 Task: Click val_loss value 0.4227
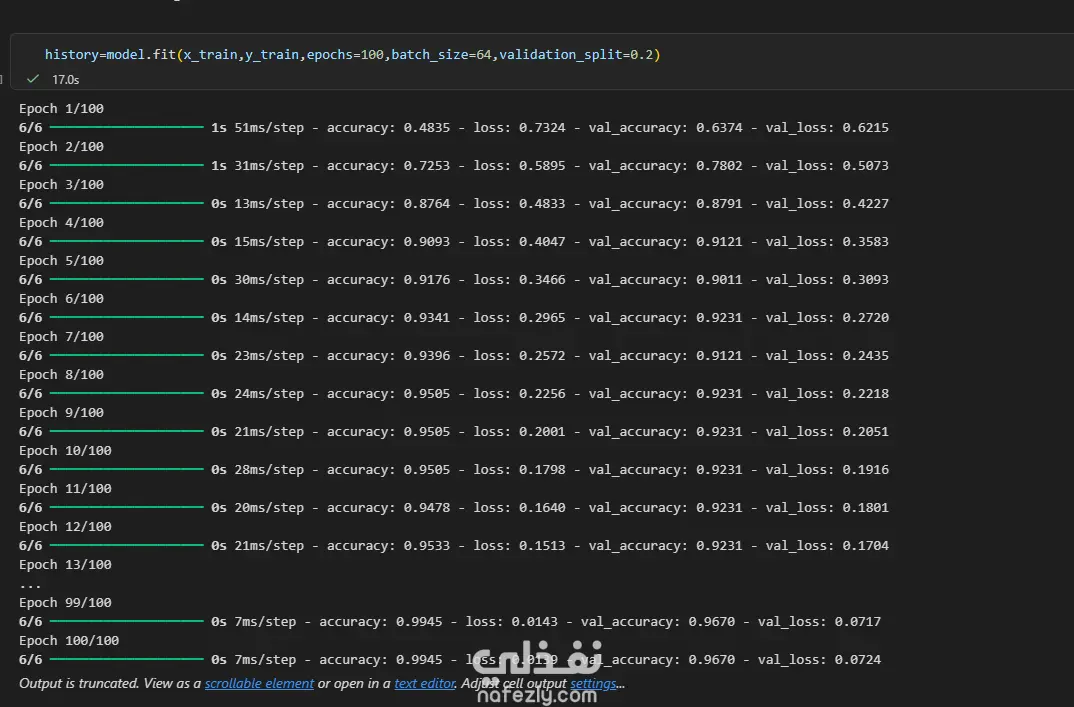tap(865, 203)
